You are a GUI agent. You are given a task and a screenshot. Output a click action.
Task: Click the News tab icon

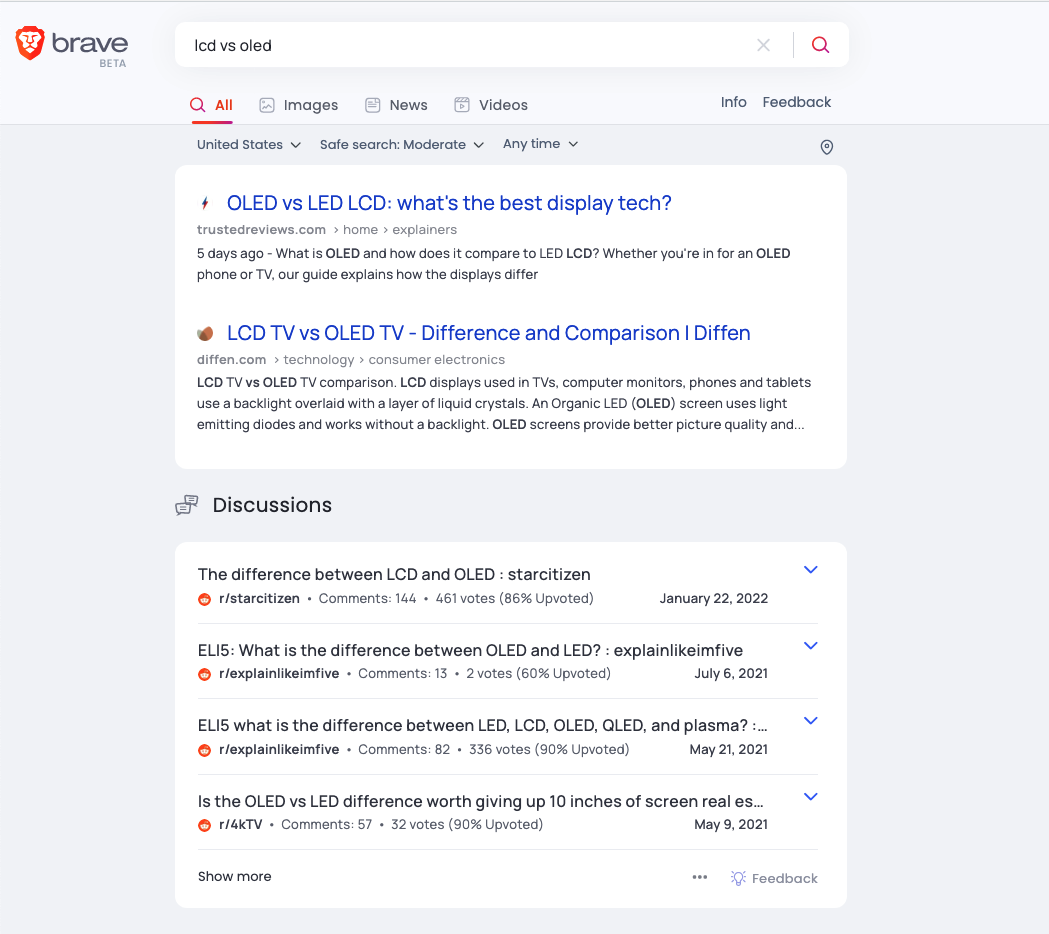[373, 105]
